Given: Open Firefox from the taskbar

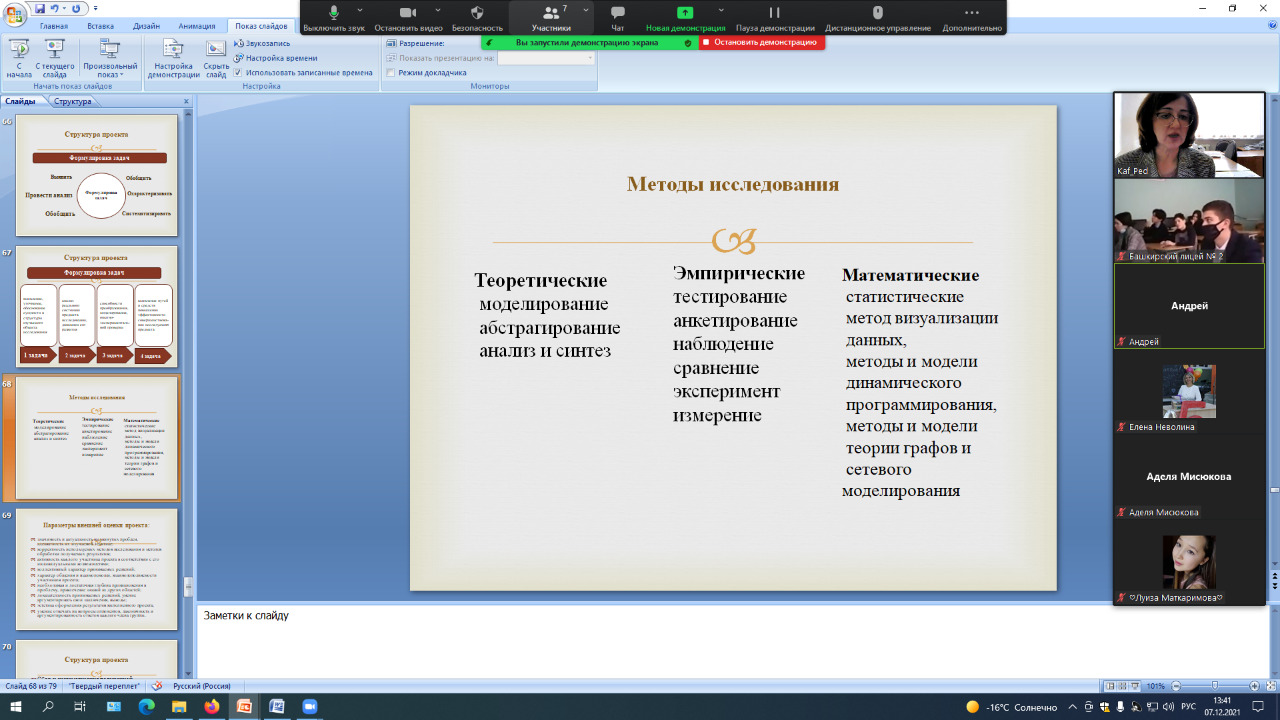Looking at the screenshot, I should 211,707.
